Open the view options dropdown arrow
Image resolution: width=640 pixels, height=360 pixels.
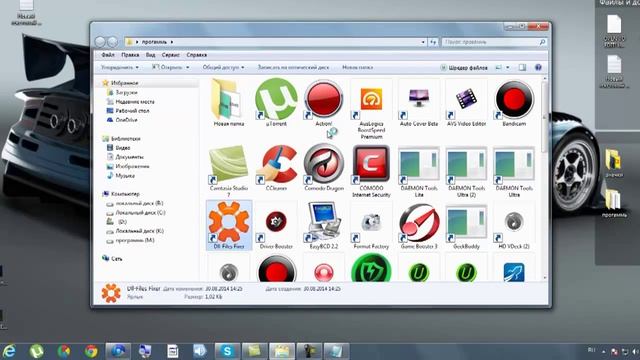pyautogui.click(x=508, y=67)
